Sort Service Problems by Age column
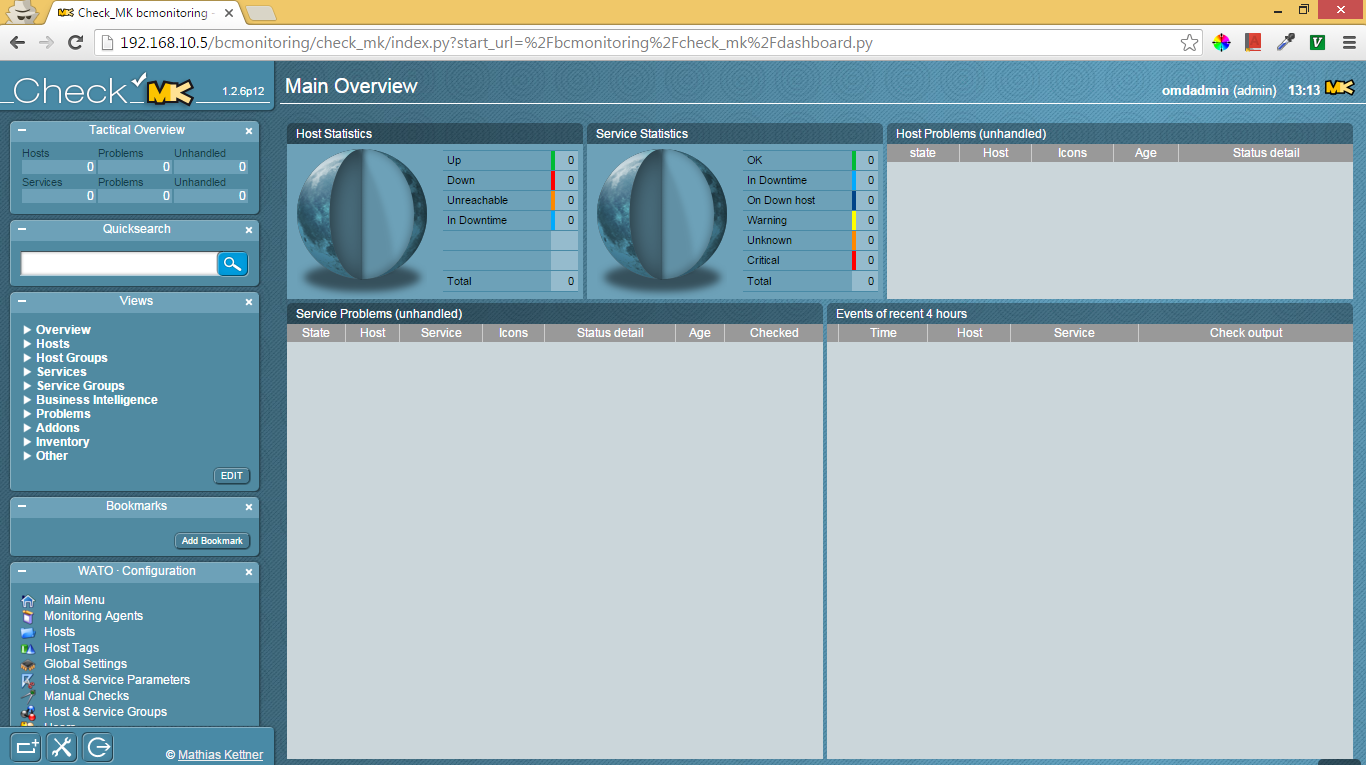 (x=700, y=333)
